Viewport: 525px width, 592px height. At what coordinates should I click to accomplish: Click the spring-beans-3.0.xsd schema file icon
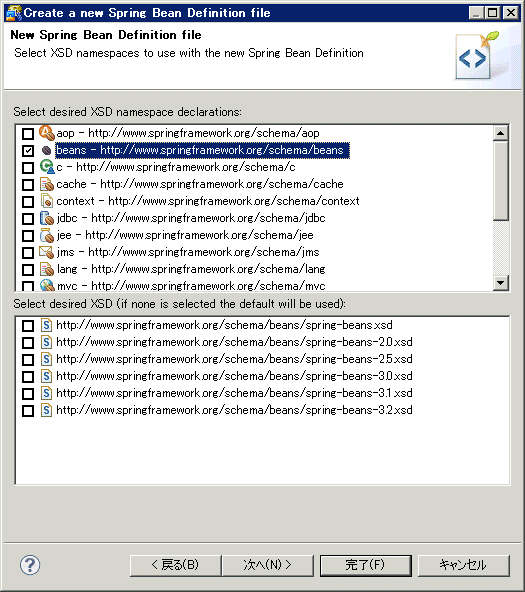pos(46,376)
